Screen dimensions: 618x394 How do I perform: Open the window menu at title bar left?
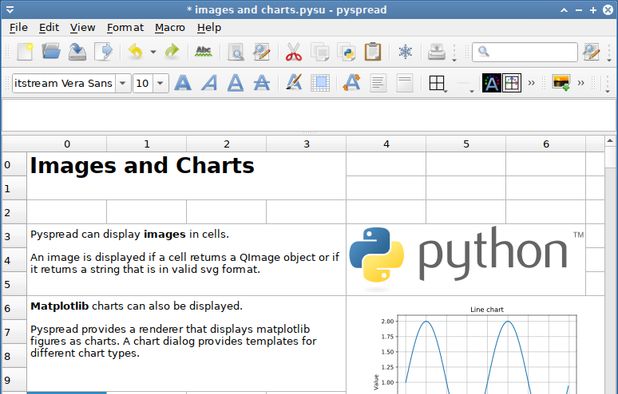(10, 9)
